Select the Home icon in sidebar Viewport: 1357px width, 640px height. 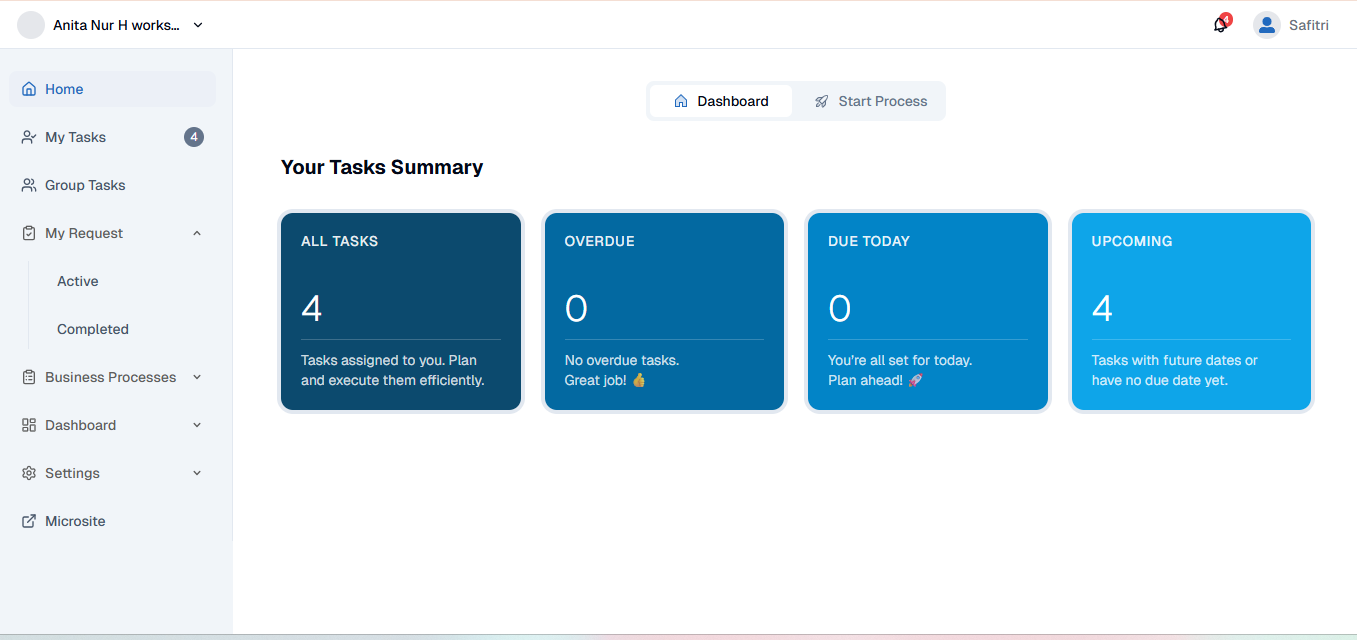tap(28, 88)
